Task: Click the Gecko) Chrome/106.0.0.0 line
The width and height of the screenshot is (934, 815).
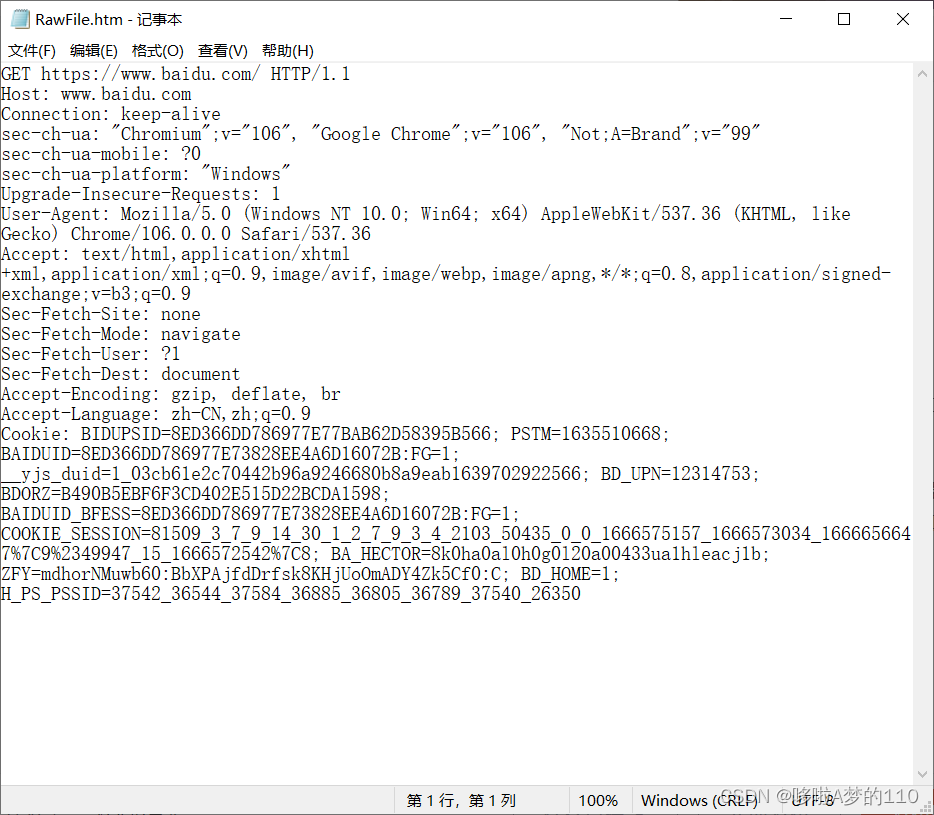Action: (x=186, y=234)
